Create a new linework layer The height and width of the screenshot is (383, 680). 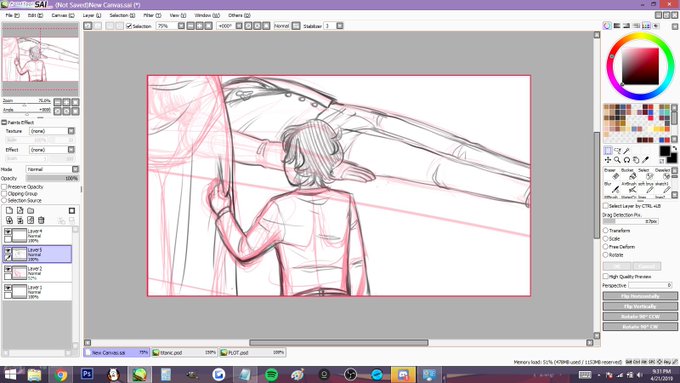coord(20,210)
